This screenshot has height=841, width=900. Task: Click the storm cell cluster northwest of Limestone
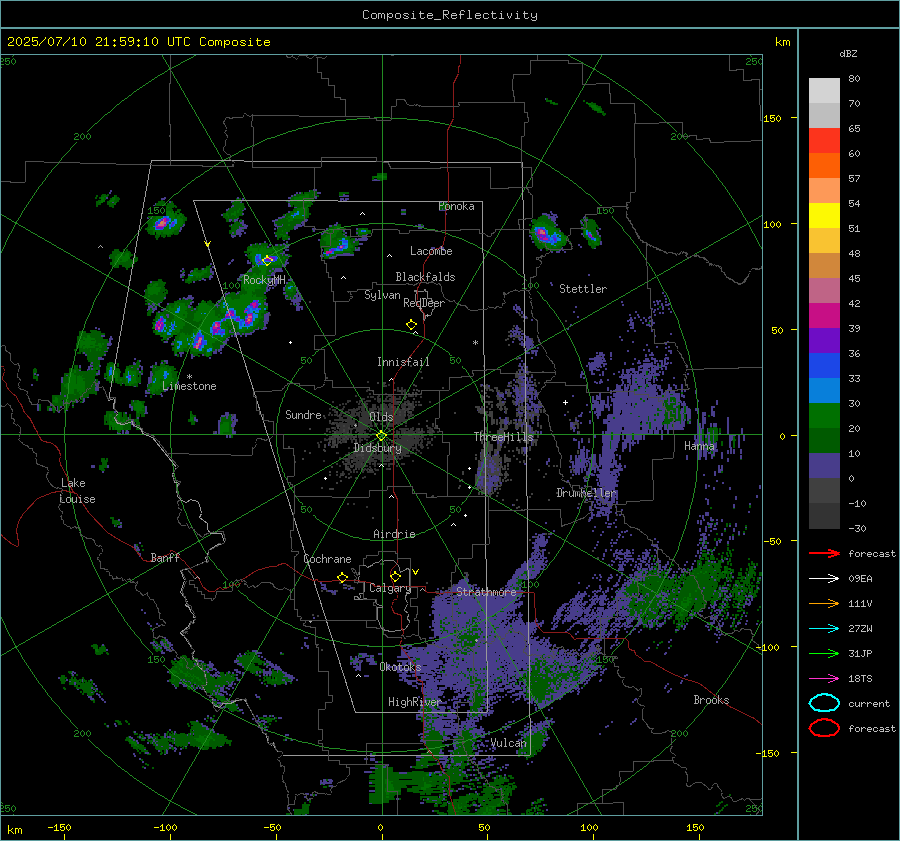tap(211, 326)
